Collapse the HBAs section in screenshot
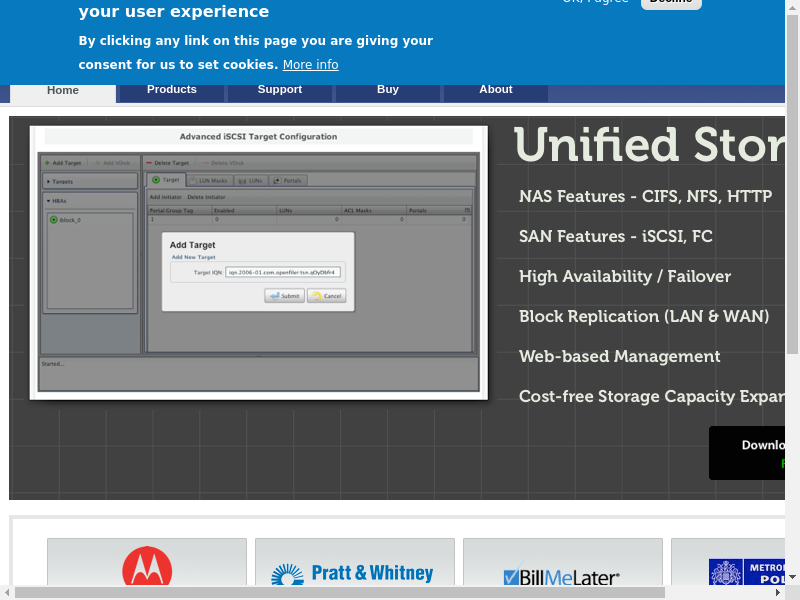Viewport: 800px width, 600px height. (49, 201)
